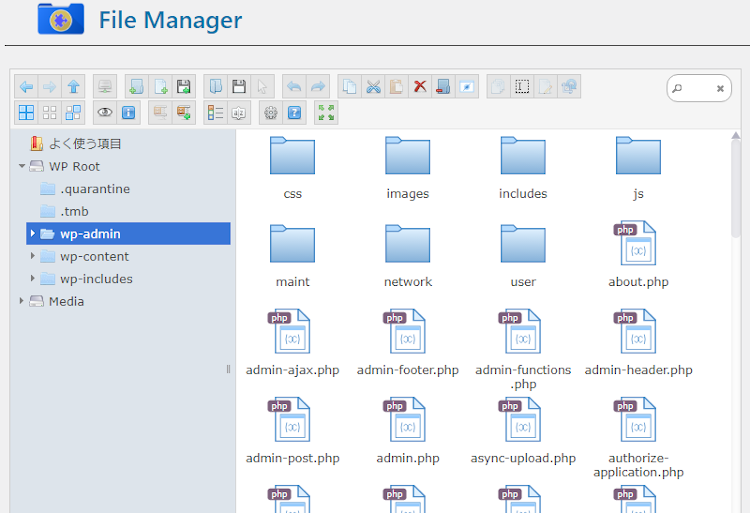Expand the wp-content folder arrow
Image resolution: width=750 pixels, height=513 pixels.
coord(33,256)
